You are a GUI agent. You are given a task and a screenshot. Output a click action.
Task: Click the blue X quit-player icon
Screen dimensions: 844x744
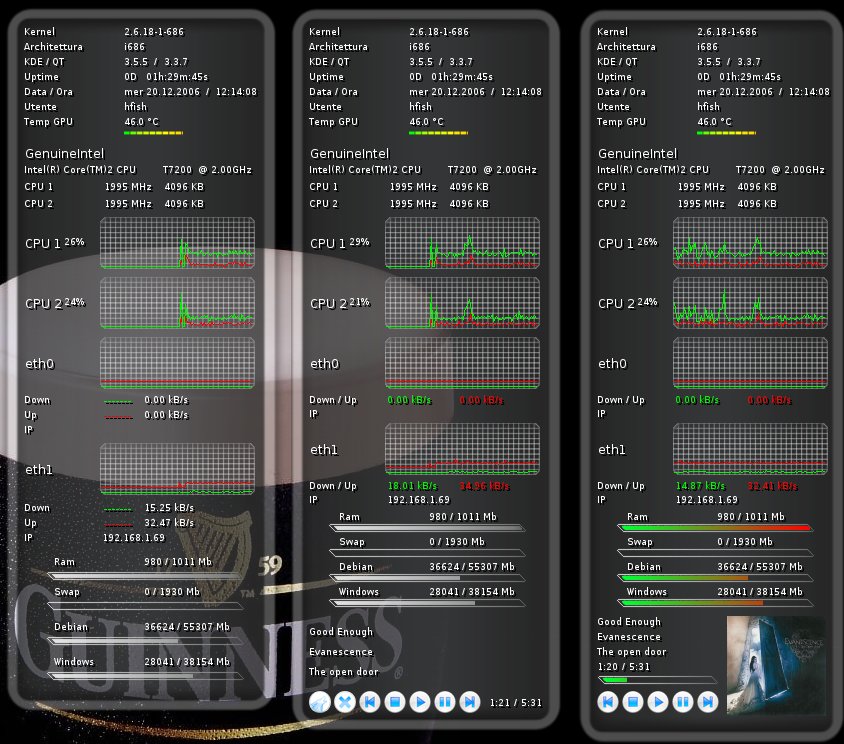coord(344,702)
